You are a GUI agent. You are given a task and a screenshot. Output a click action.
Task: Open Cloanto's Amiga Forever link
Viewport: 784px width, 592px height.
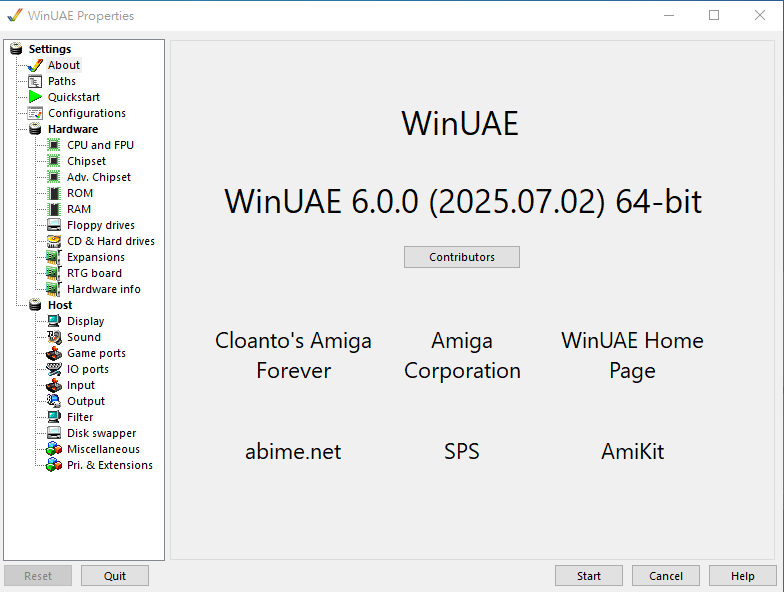294,356
